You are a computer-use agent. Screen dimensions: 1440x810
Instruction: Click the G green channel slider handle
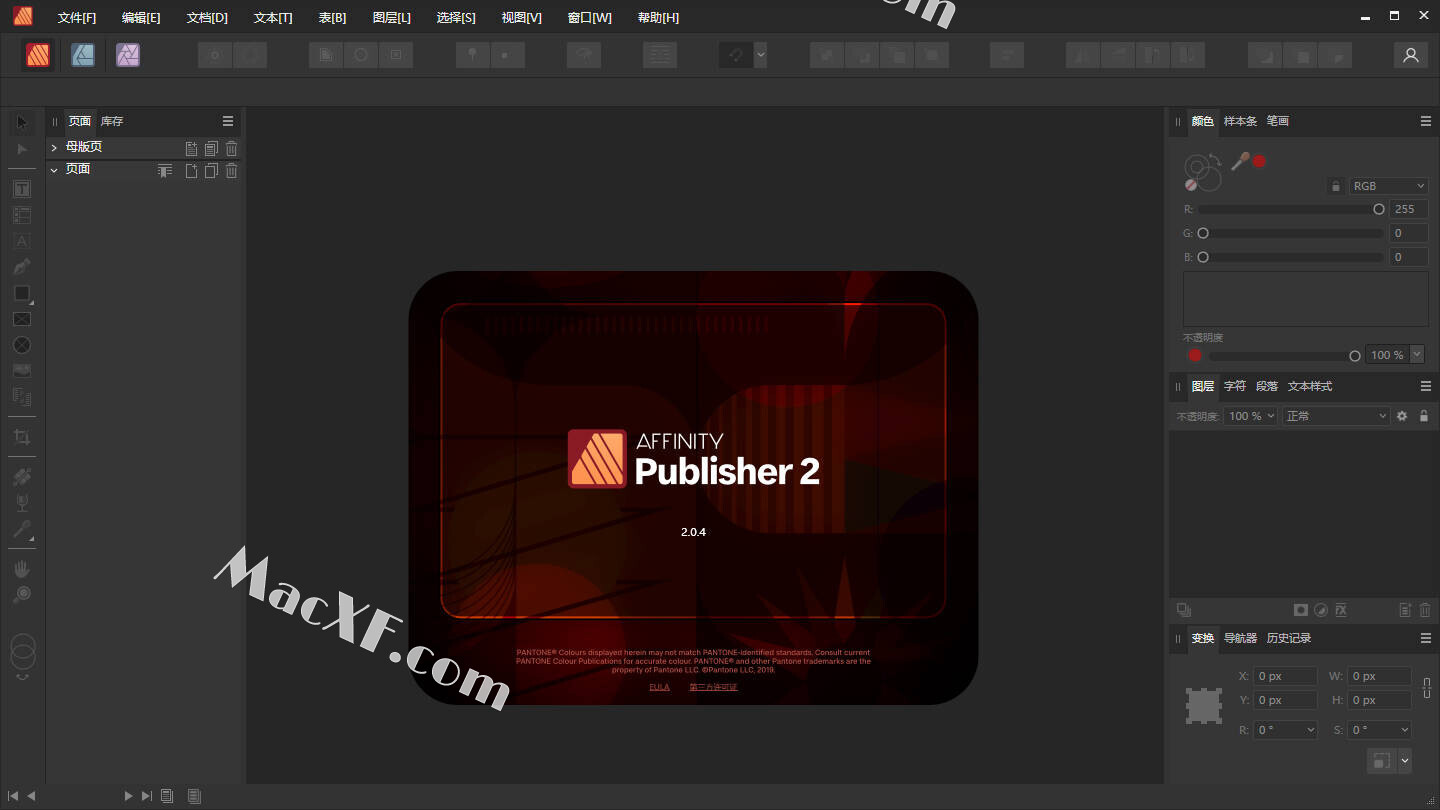coord(1203,233)
